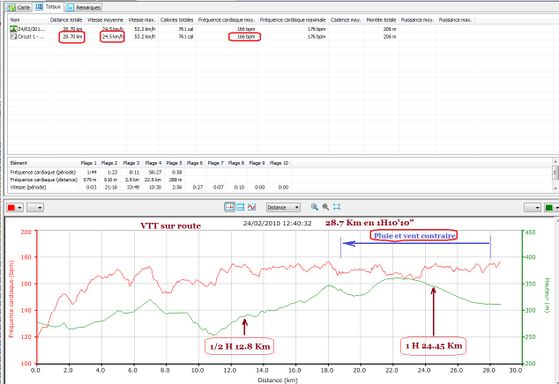Select the 24/02/201... activity row icon
Viewport: 559px width, 384px height.
click(x=14, y=29)
